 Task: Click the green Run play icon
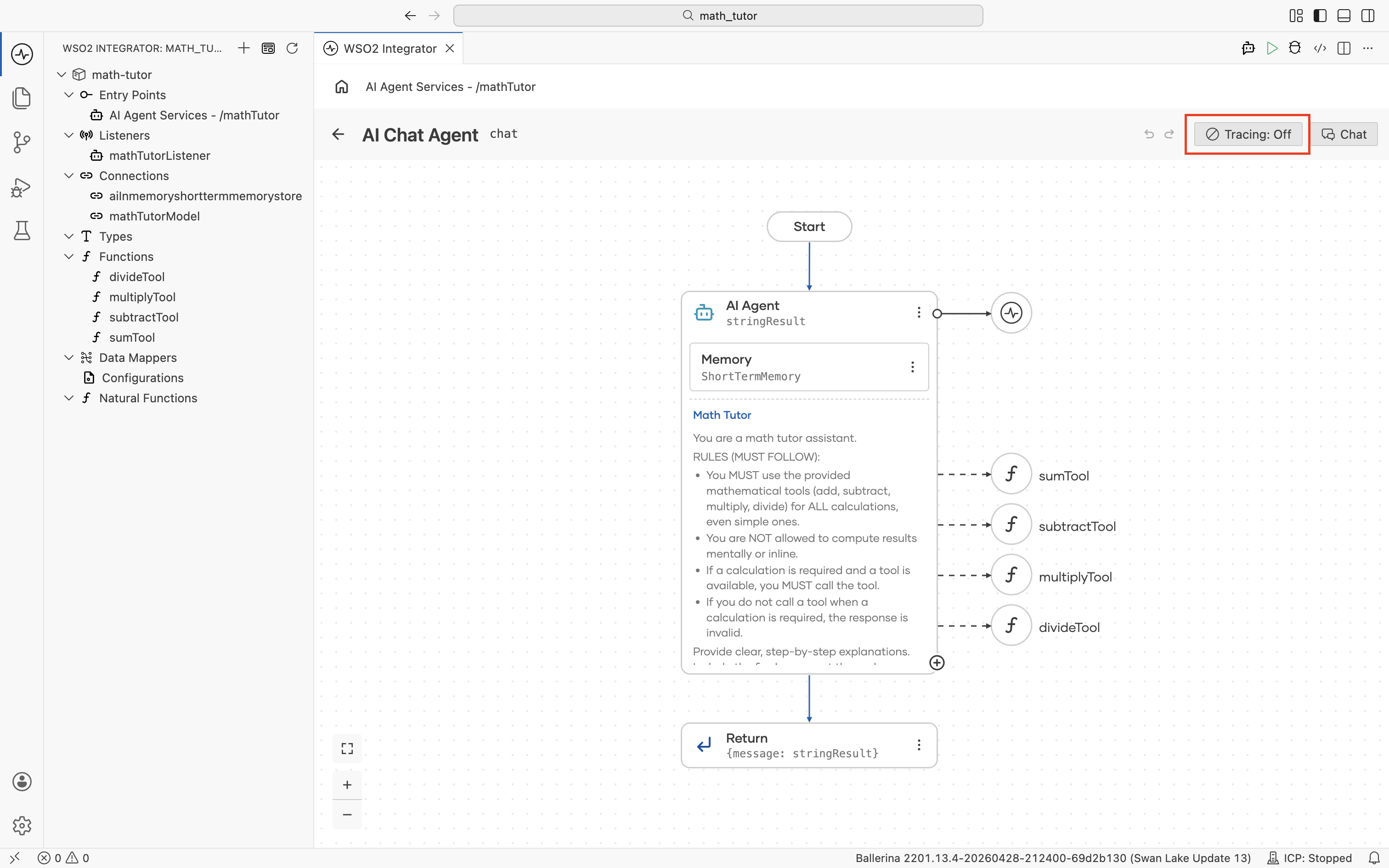pyautogui.click(x=1272, y=48)
